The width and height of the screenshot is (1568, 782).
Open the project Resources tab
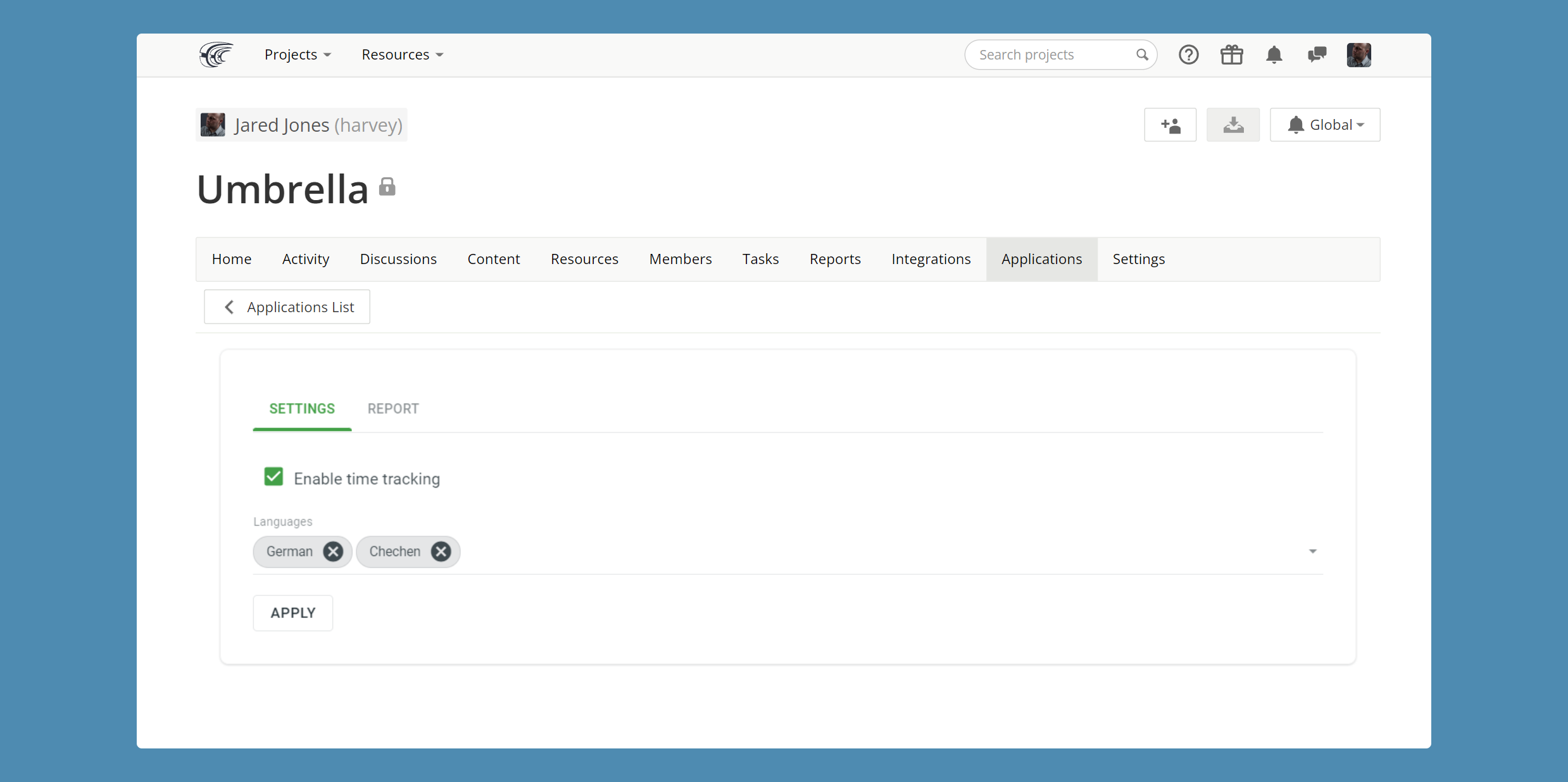coord(584,259)
